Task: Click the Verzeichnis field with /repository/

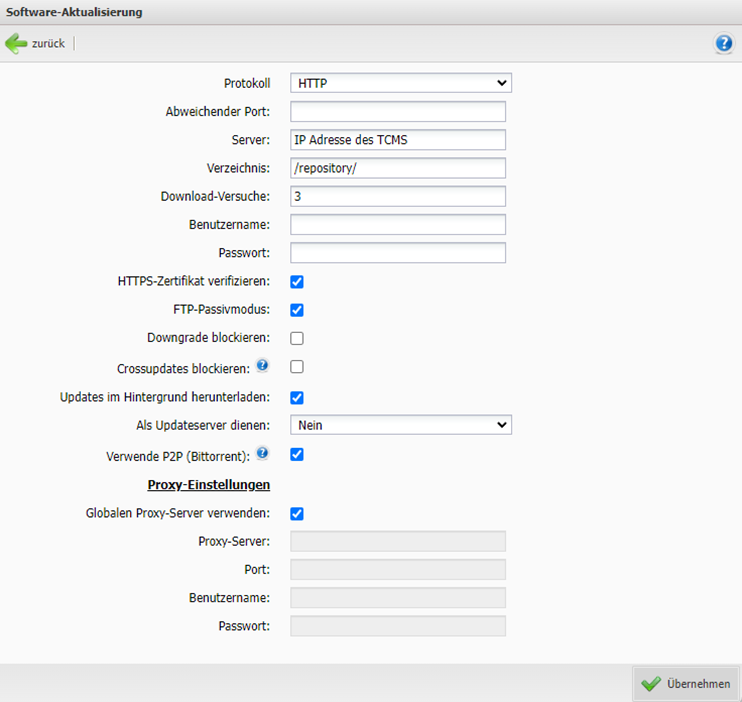Action: [x=398, y=168]
